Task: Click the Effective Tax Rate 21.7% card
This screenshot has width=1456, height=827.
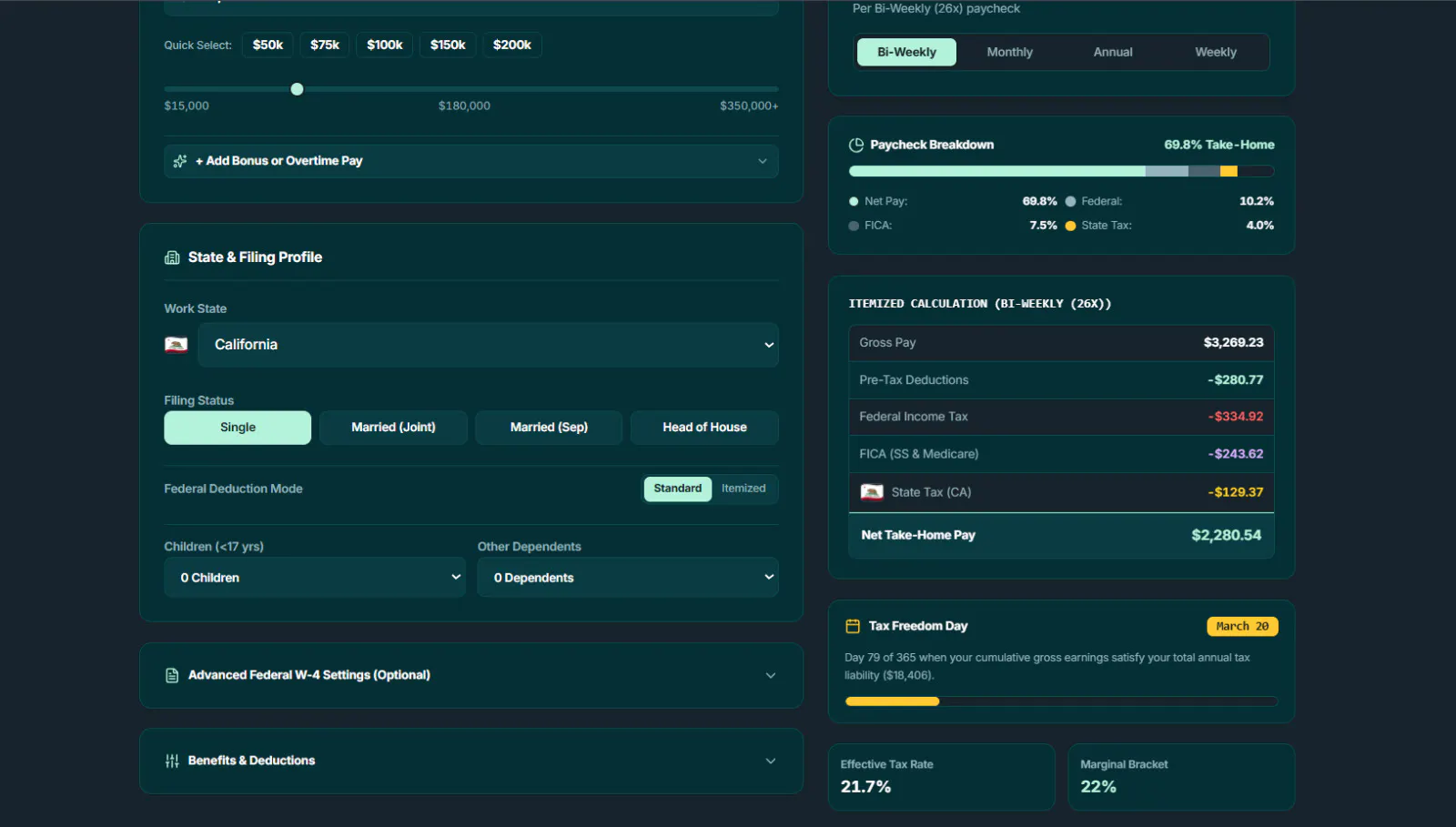Action: pos(942,777)
